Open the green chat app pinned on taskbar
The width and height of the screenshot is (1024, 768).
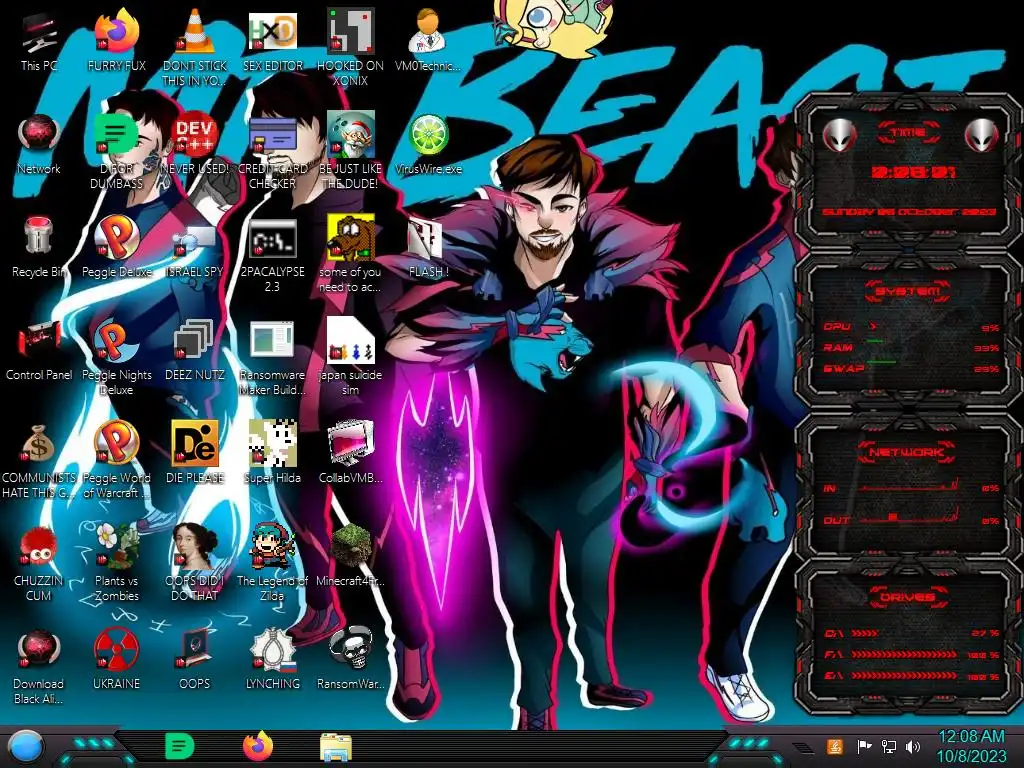coord(180,746)
